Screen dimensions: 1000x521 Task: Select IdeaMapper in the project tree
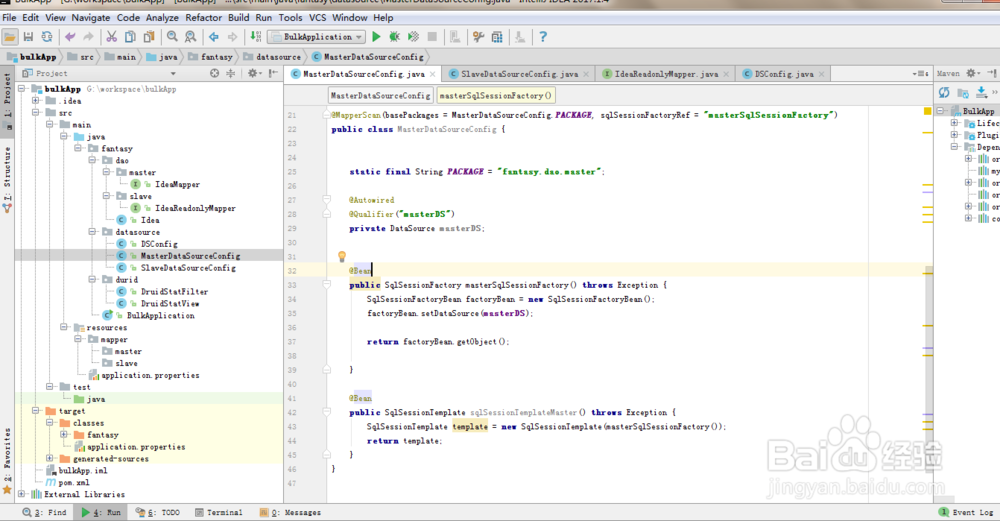click(x=177, y=184)
